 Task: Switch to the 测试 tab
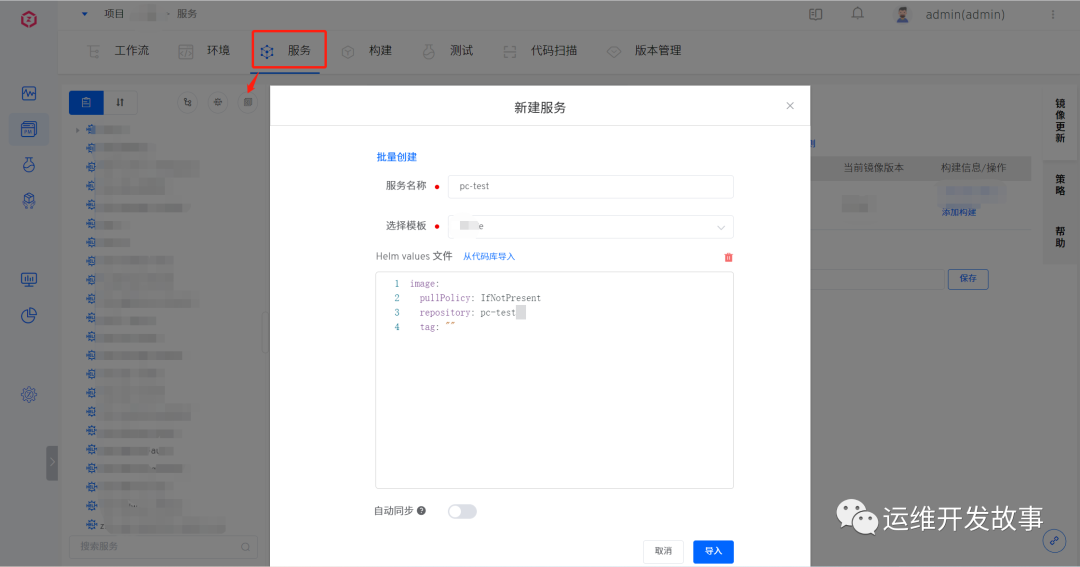pos(448,51)
